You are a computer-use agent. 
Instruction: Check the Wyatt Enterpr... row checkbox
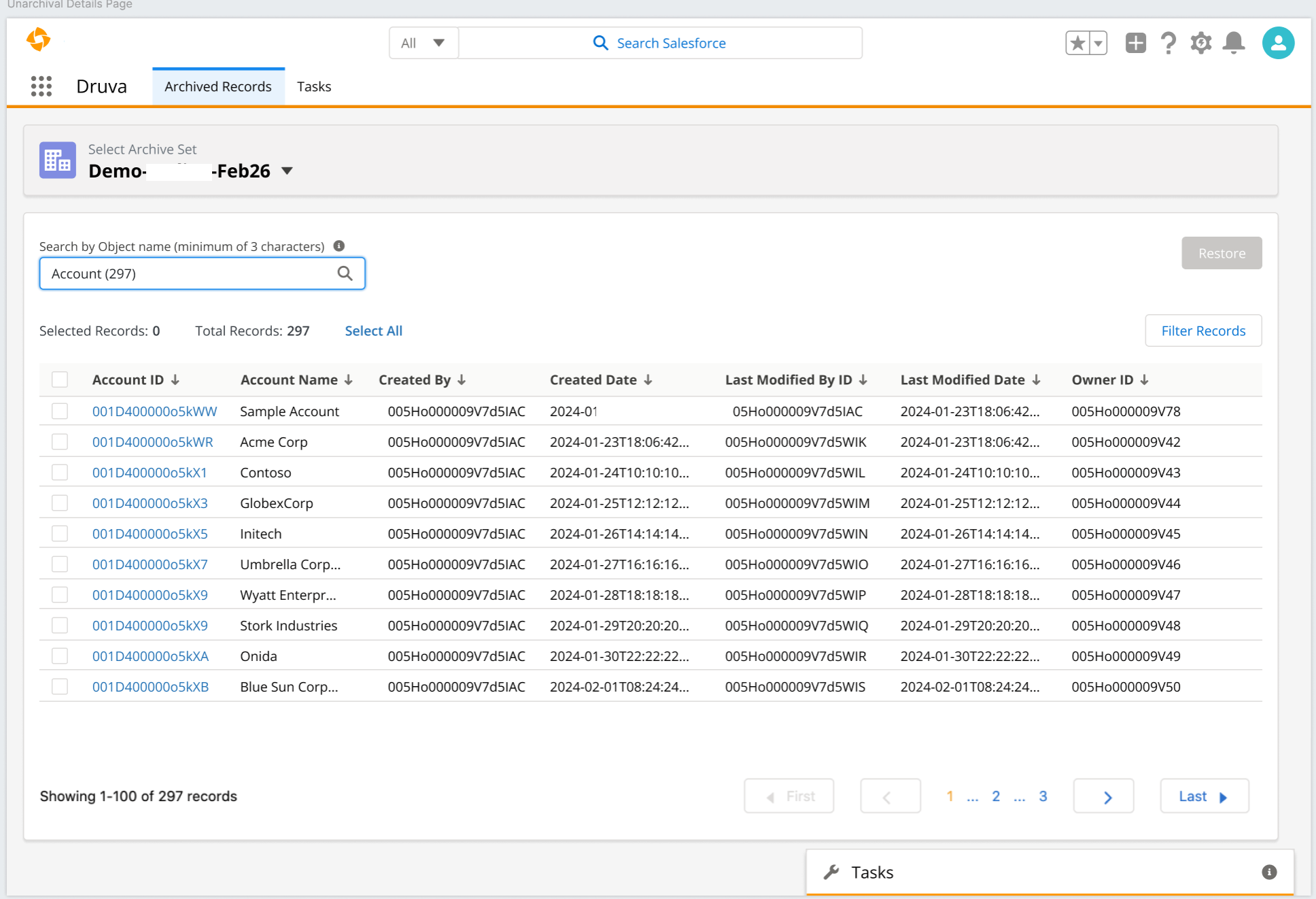point(60,594)
